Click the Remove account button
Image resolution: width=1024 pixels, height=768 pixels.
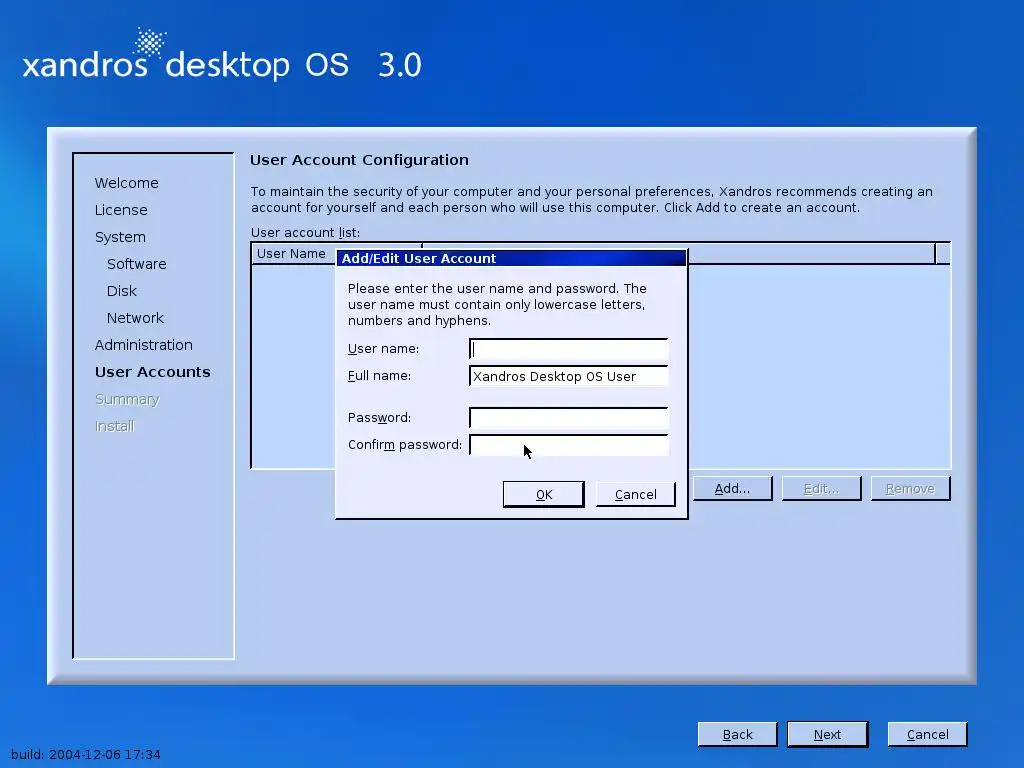tap(910, 488)
